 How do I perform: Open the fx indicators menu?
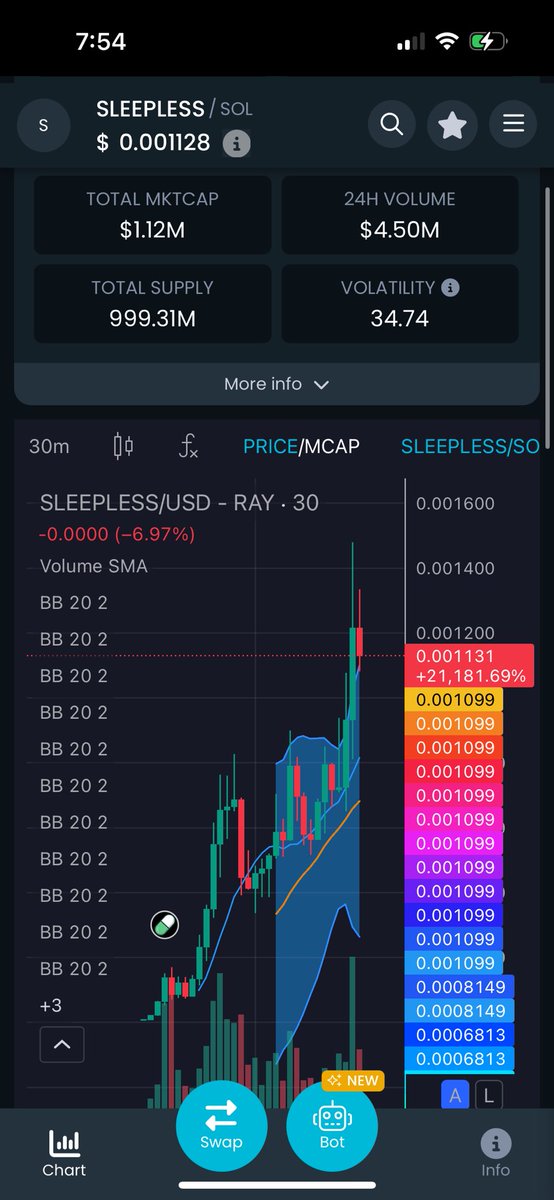tap(188, 446)
